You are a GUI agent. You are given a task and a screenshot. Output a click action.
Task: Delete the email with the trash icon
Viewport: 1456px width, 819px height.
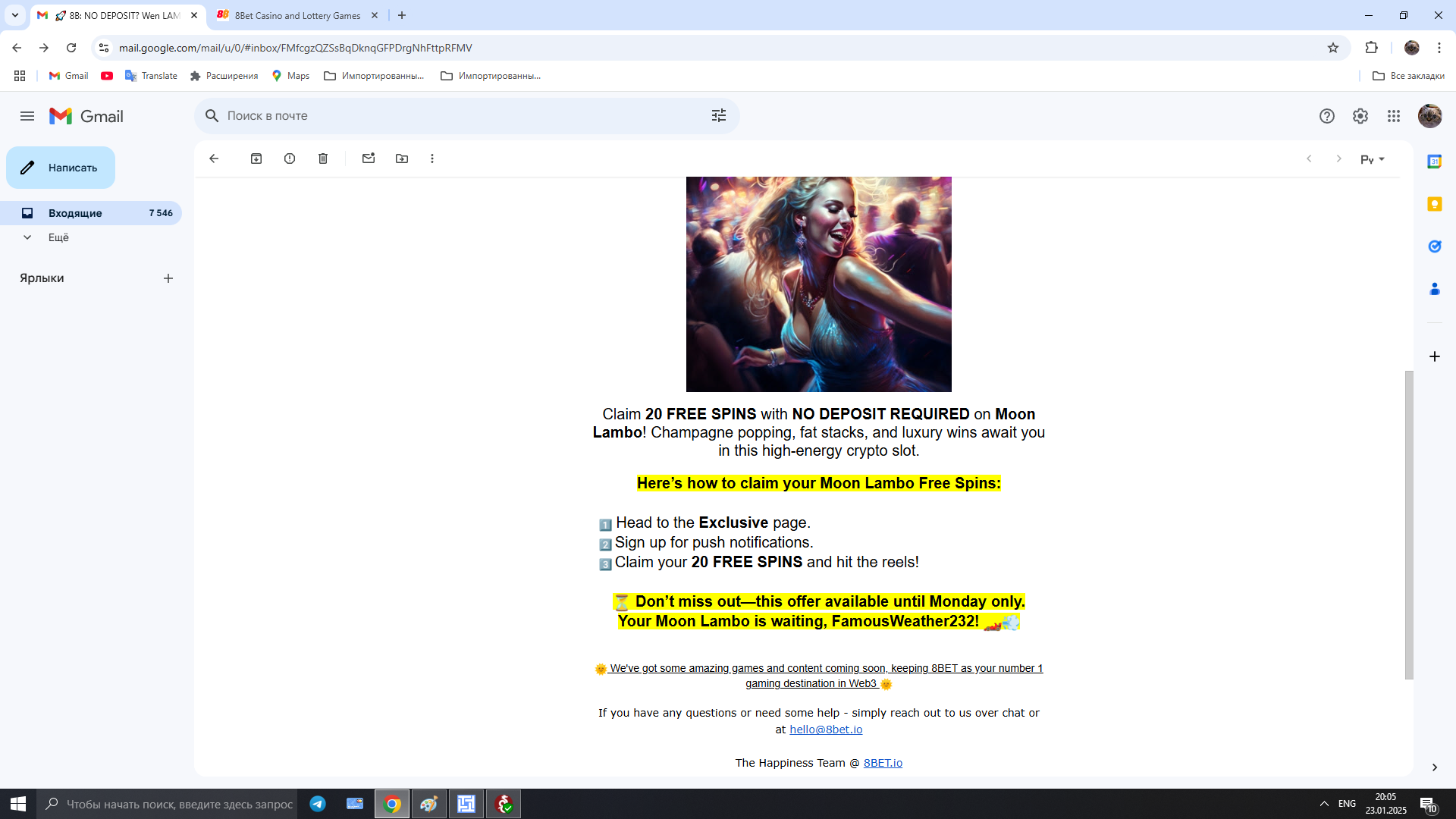tap(323, 158)
